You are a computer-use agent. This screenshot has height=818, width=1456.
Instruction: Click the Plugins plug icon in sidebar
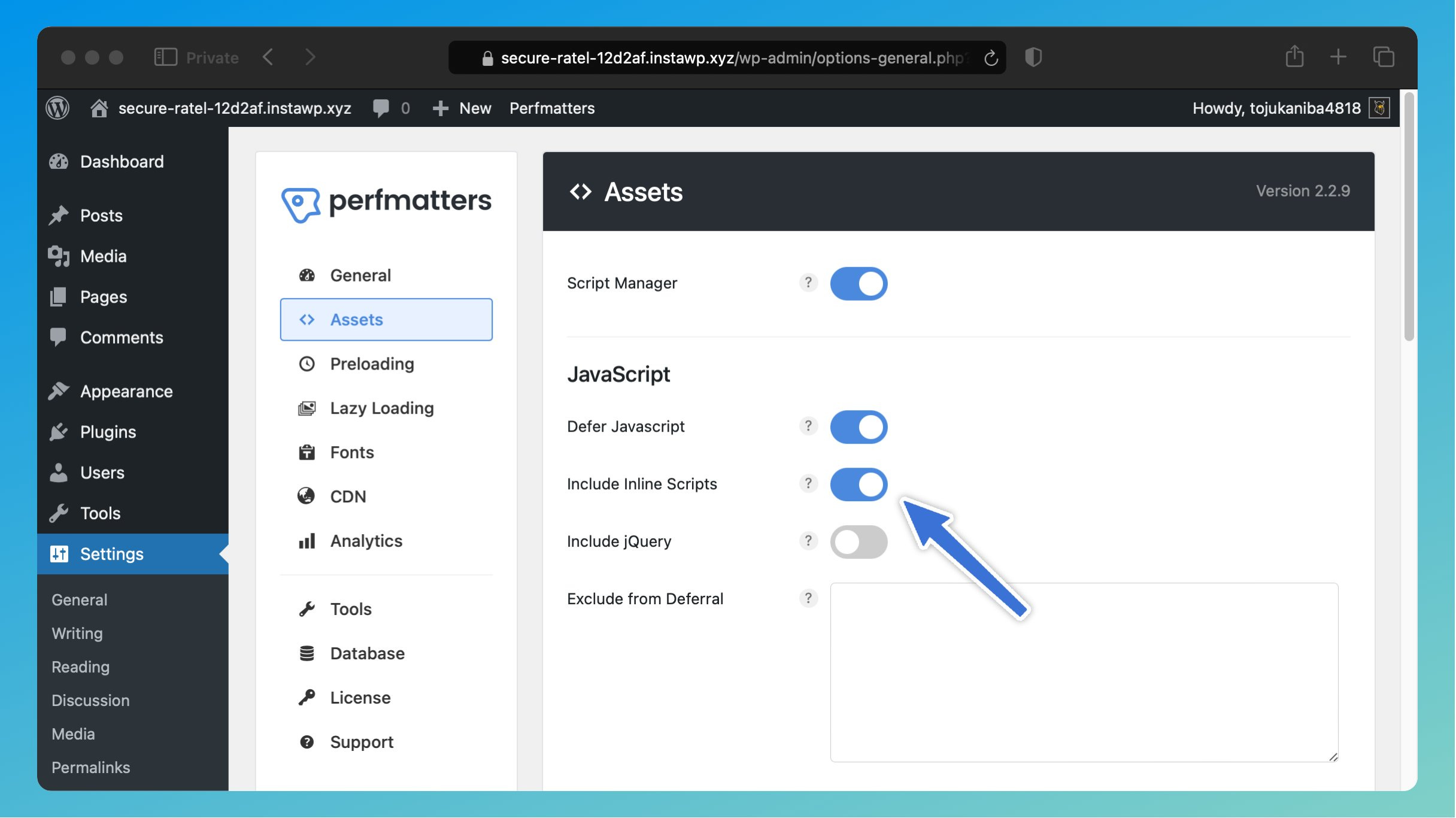click(59, 432)
